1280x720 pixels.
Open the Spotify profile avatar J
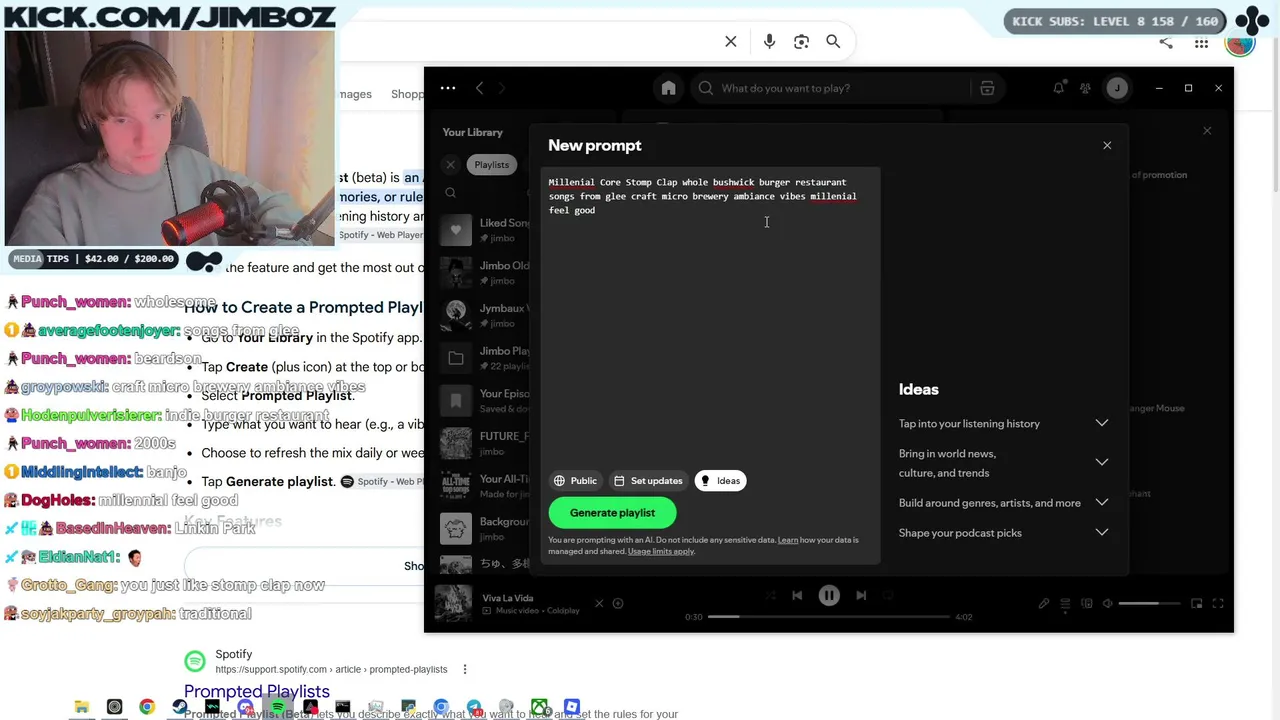click(1117, 88)
